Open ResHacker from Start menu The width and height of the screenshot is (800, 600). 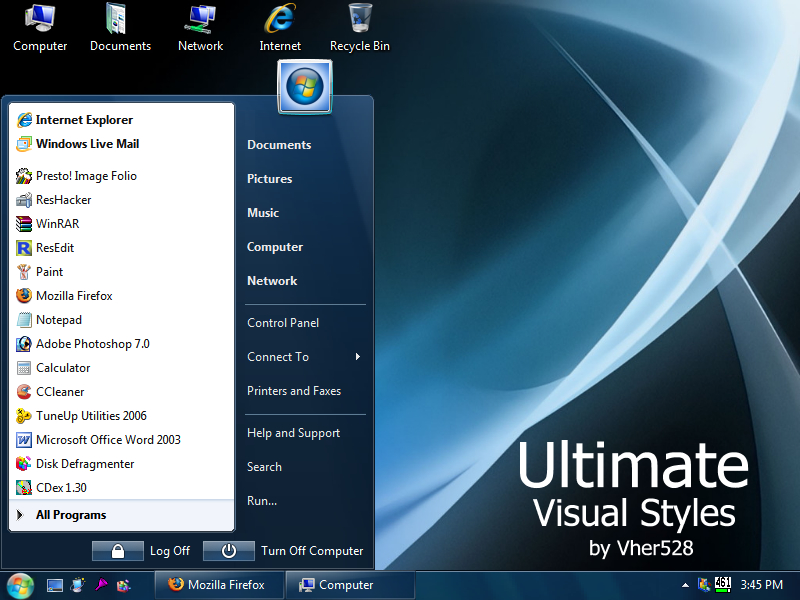[121, 200]
